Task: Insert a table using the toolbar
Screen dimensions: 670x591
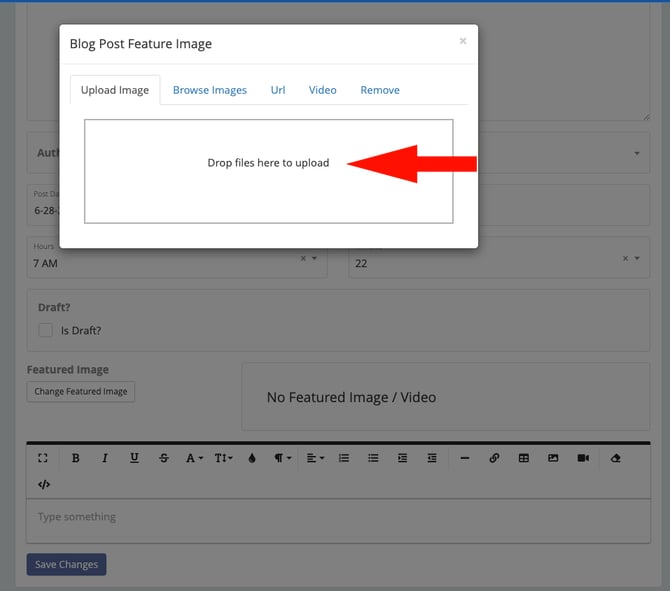Action: click(x=523, y=458)
